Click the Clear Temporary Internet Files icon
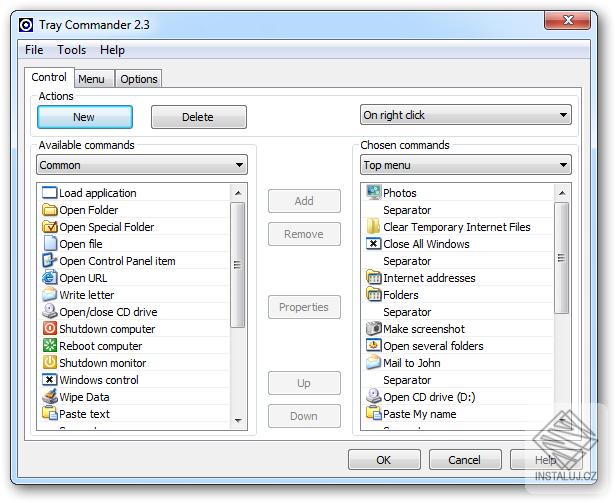Image resolution: width=616 pixels, height=503 pixels. point(373,226)
